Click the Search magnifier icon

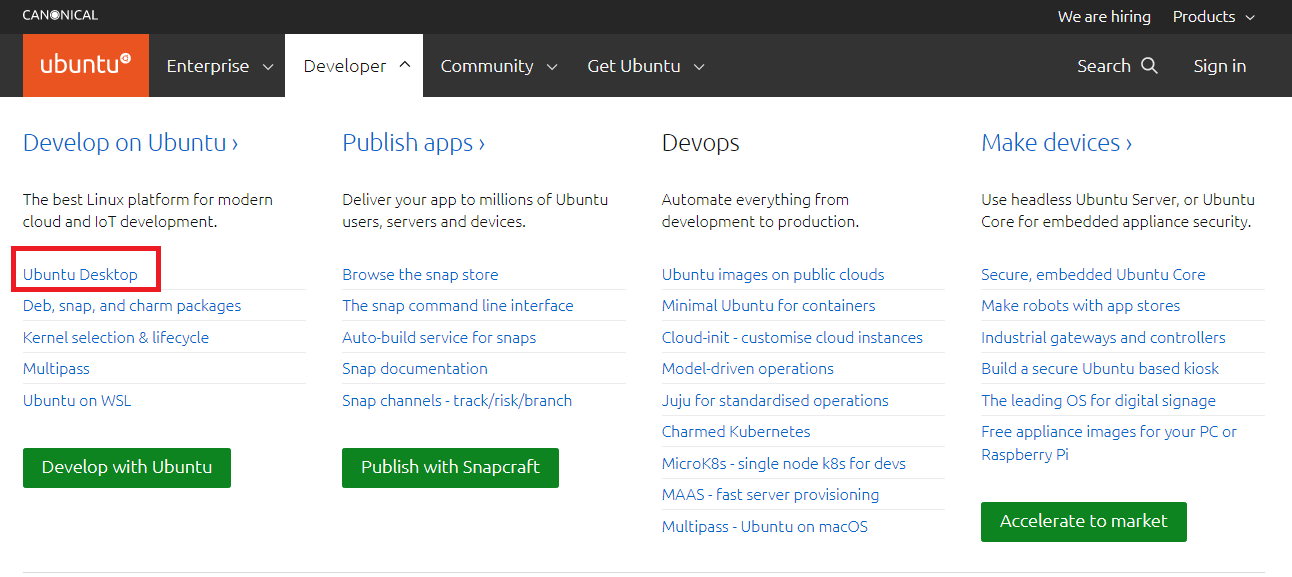pos(1149,66)
